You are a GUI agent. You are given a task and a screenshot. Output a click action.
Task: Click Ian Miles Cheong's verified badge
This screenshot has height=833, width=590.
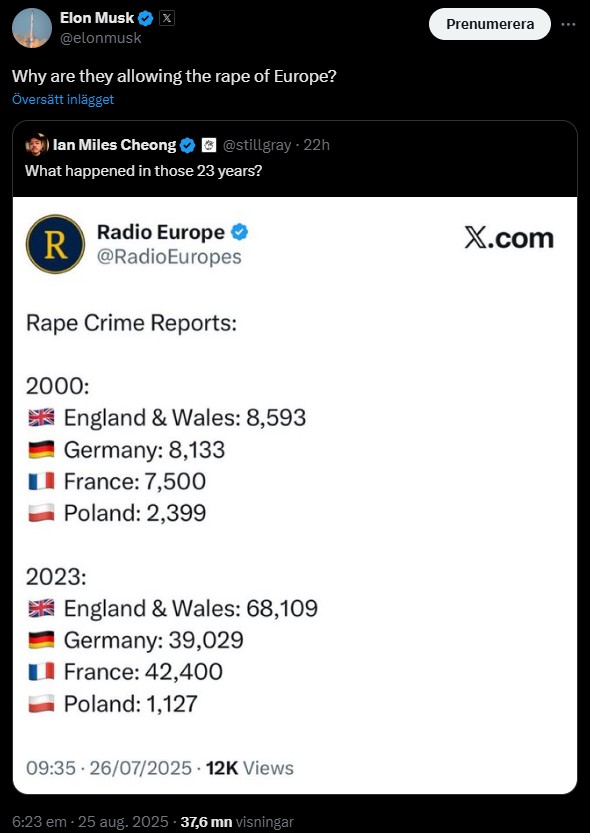[x=187, y=145]
